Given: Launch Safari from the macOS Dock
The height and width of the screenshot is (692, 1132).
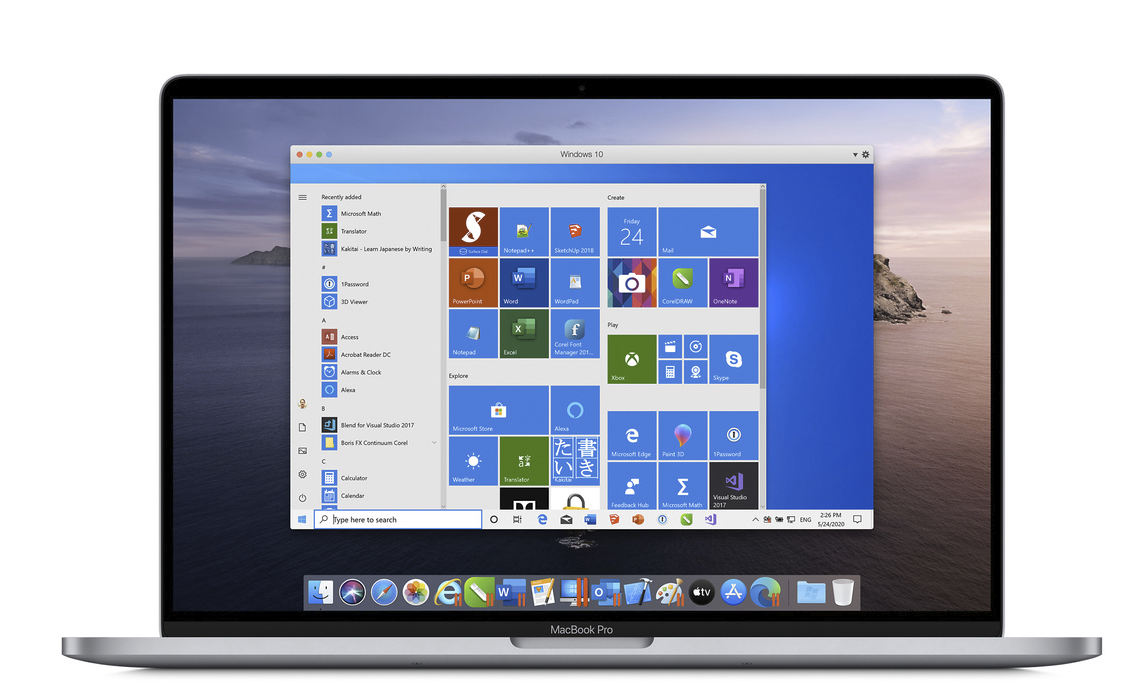Looking at the screenshot, I should coord(384,592).
